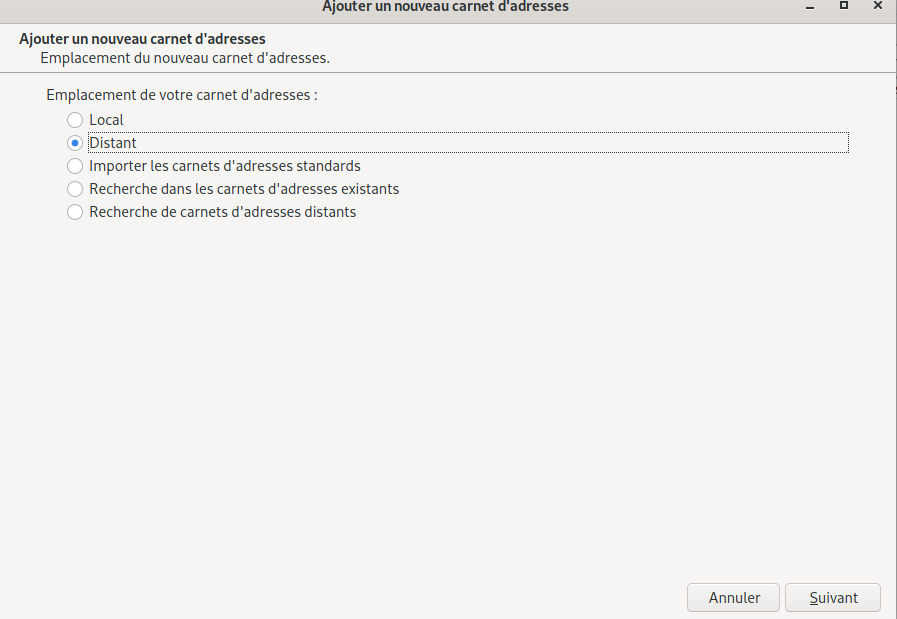Click the 'Local' option label text

tap(106, 120)
